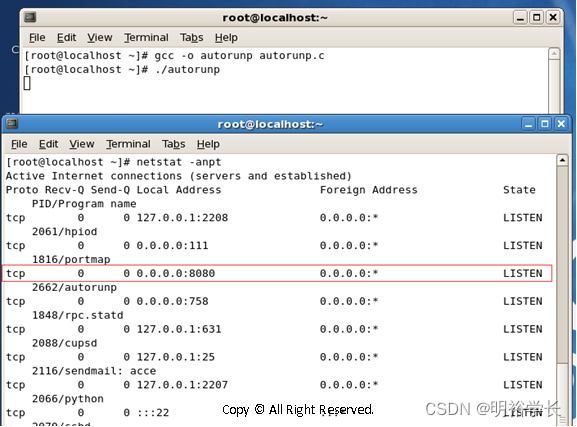This screenshot has height=427, width=577.
Task: Maximize the back terminal window
Action: [537, 18]
